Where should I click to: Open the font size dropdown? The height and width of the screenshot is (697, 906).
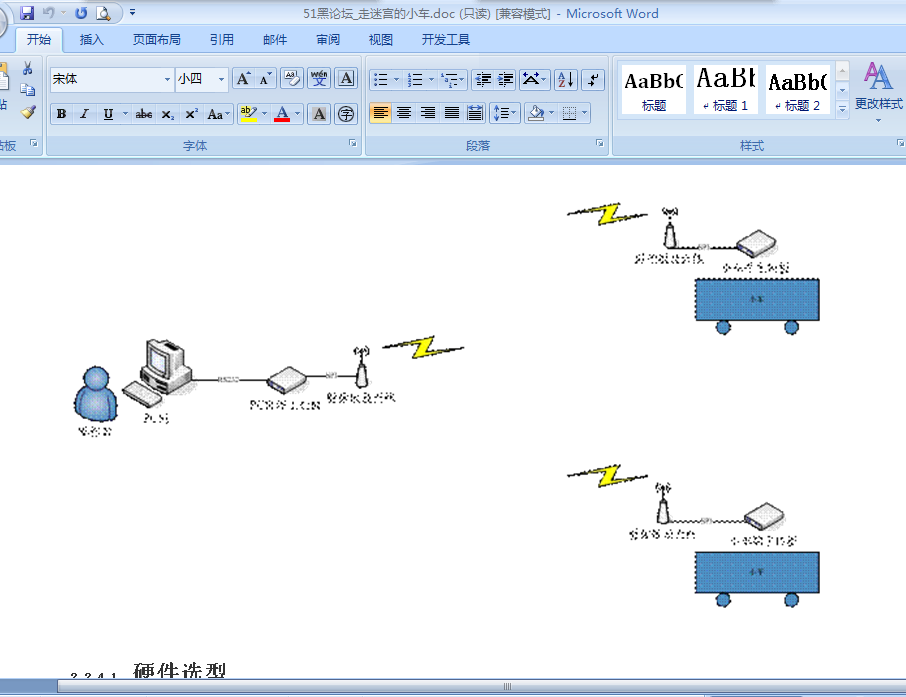pyautogui.click(x=222, y=79)
